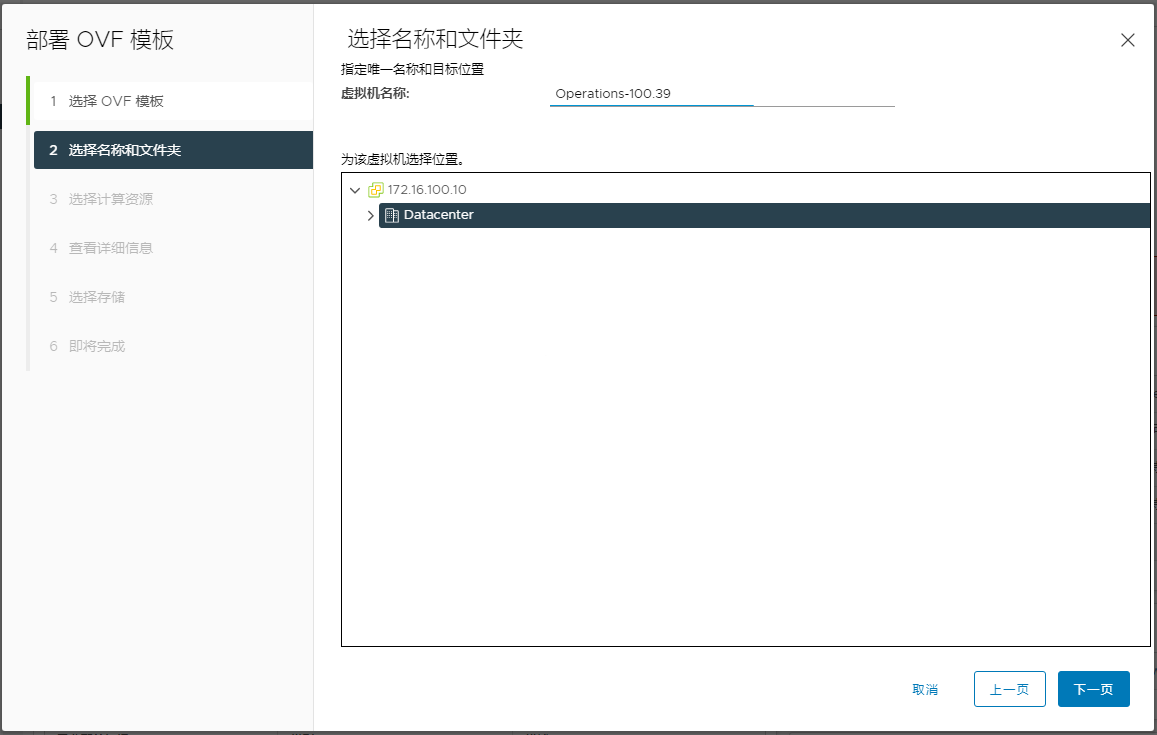Click step 5 选择存储
This screenshot has width=1157, height=735.
97,297
